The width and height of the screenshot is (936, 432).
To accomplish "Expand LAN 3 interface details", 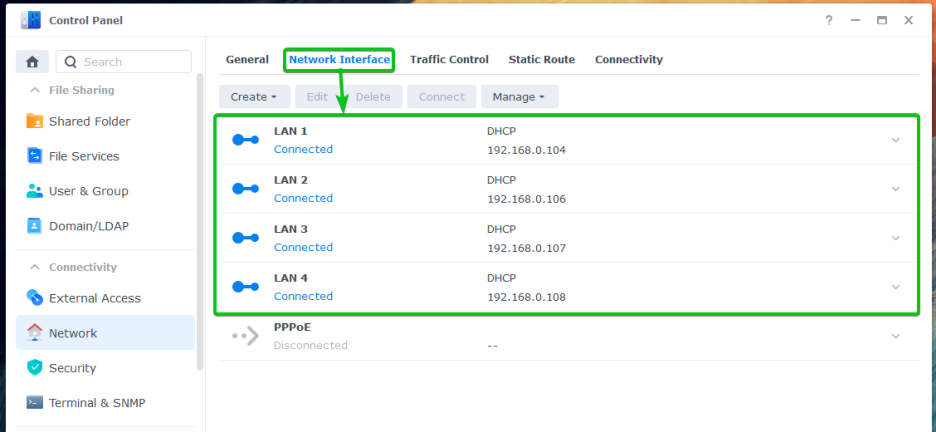I will pyautogui.click(x=895, y=238).
